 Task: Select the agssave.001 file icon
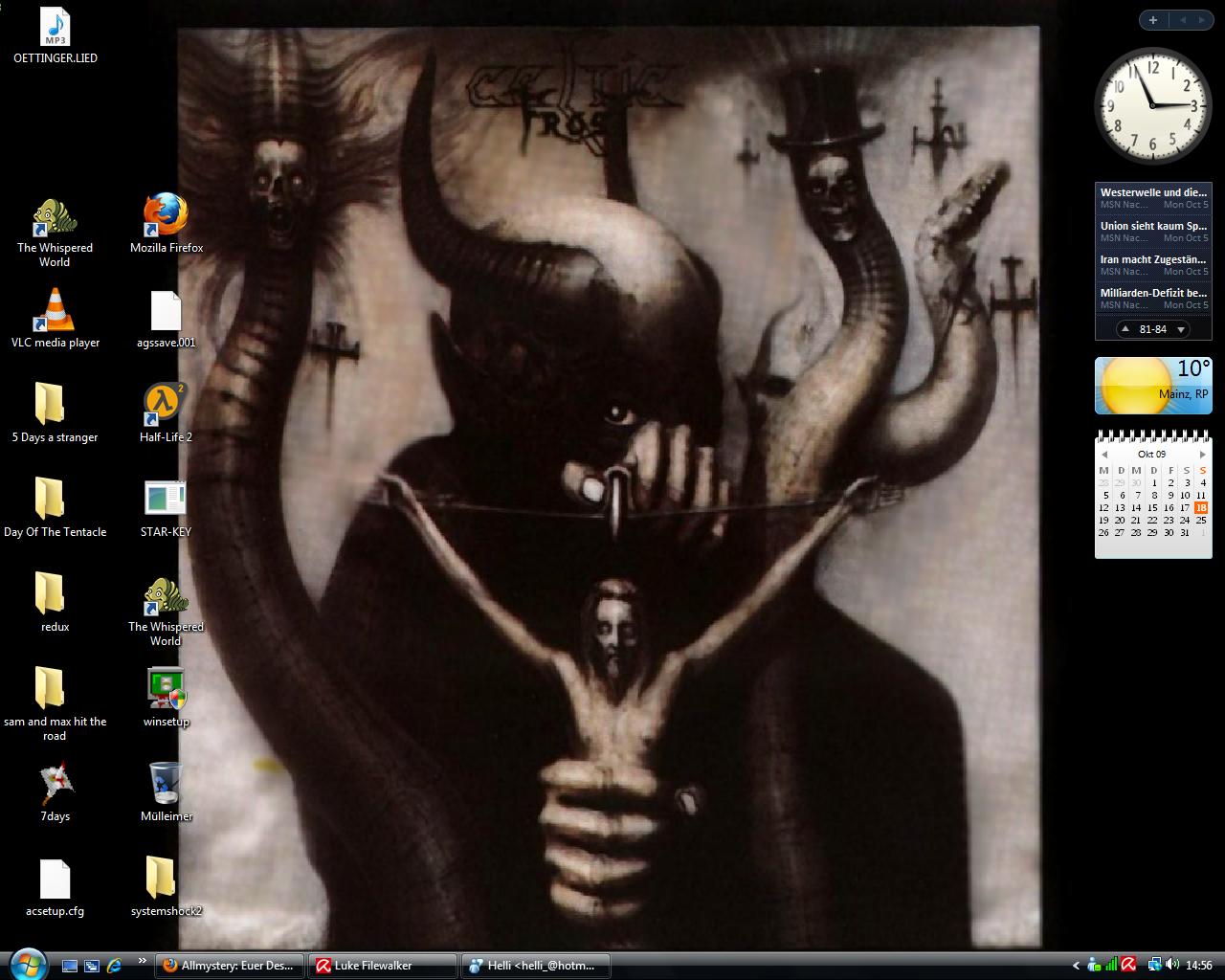[x=166, y=311]
